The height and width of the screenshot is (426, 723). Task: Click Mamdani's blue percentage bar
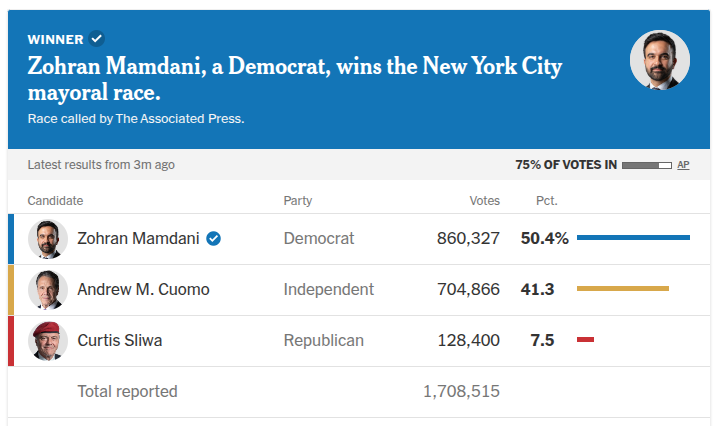[x=633, y=238]
